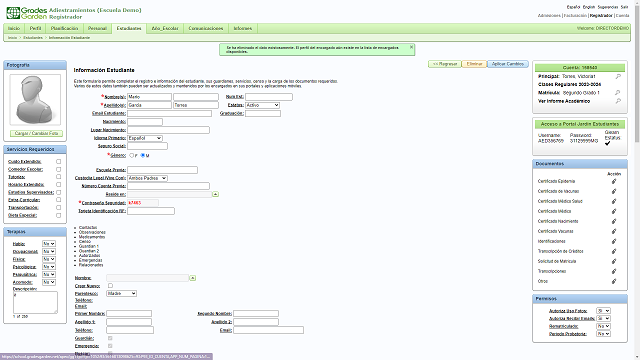Check Transportación service
This screenshot has height=360, width=640.
point(58,207)
